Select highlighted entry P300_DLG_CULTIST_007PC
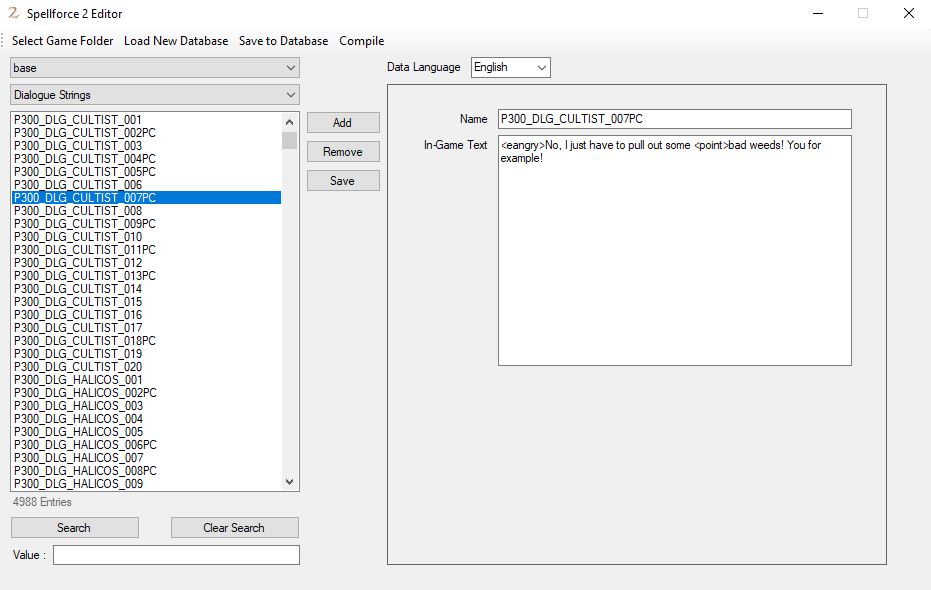This screenshot has width=931, height=590. pos(146,198)
